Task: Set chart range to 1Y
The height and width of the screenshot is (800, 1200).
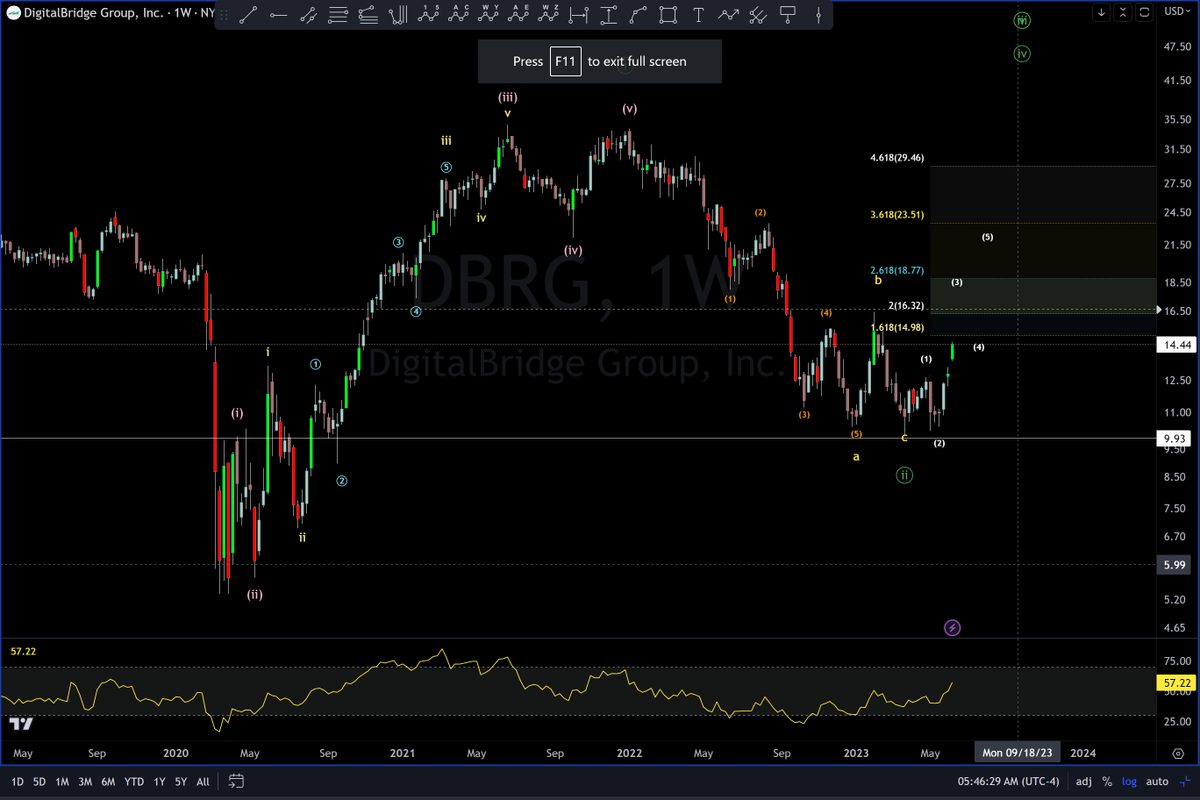Action: [158, 781]
